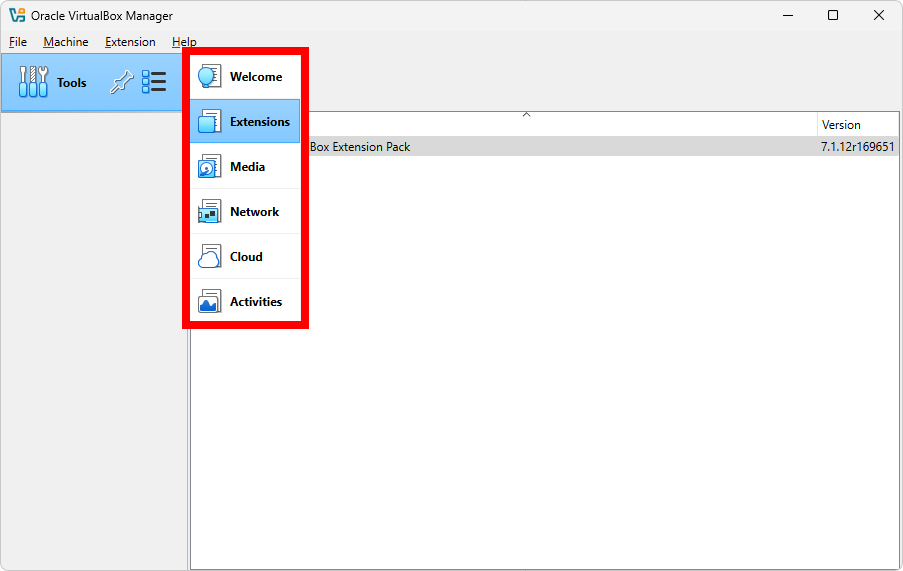Open the File menu

(x=18, y=42)
